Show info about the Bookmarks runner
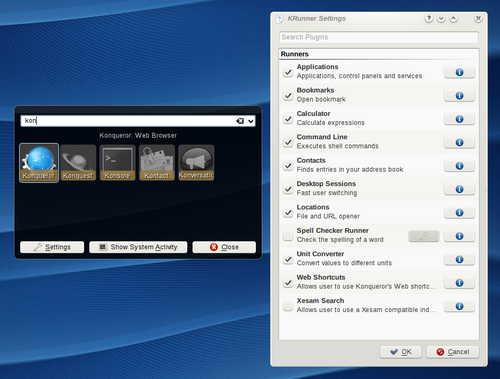Image resolution: width=500 pixels, height=379 pixels. point(459,96)
